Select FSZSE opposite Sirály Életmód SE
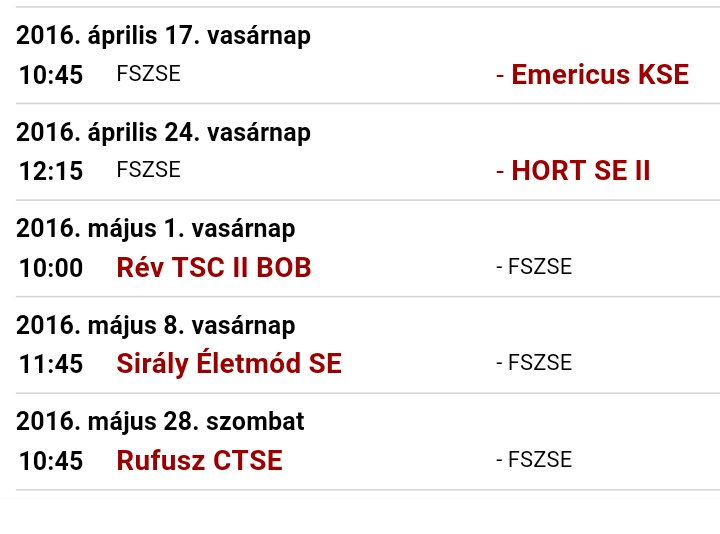 pos(539,364)
